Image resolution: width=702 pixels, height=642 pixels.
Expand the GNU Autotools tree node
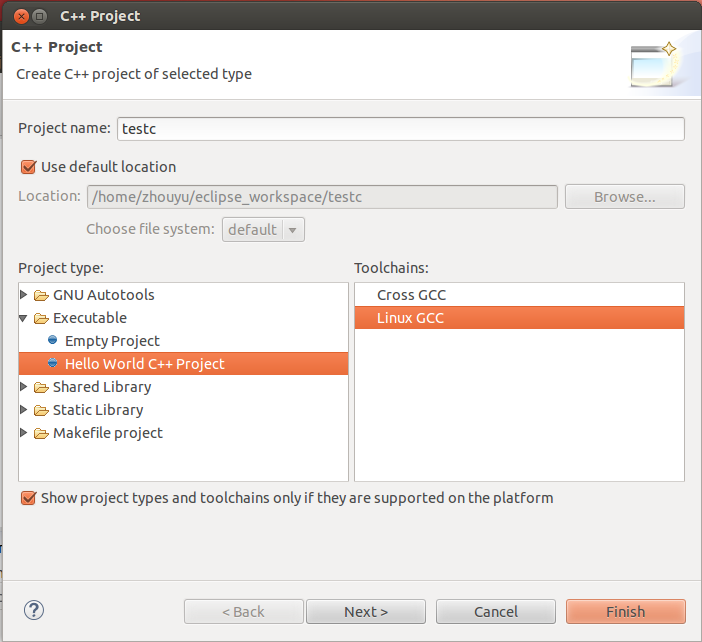(x=25, y=295)
